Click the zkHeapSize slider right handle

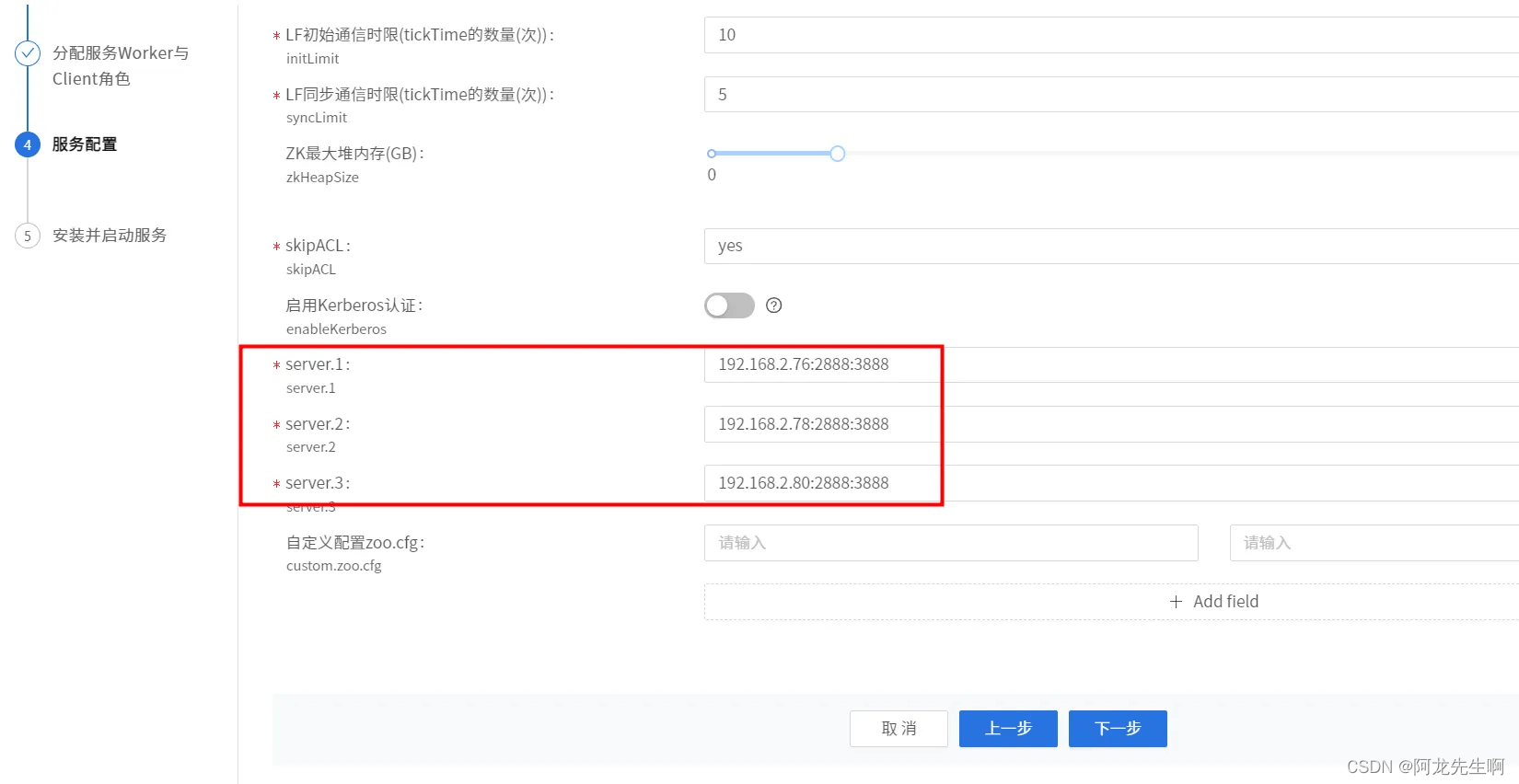tap(837, 154)
